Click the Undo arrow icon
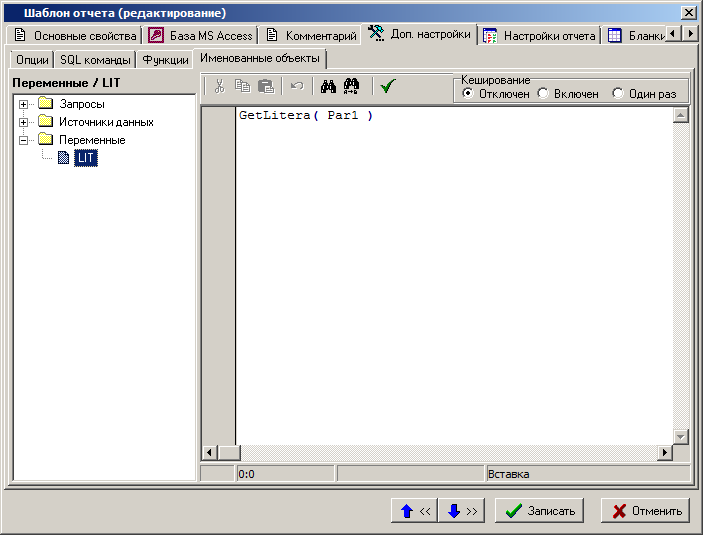This screenshot has height=535, width=703. 296,87
